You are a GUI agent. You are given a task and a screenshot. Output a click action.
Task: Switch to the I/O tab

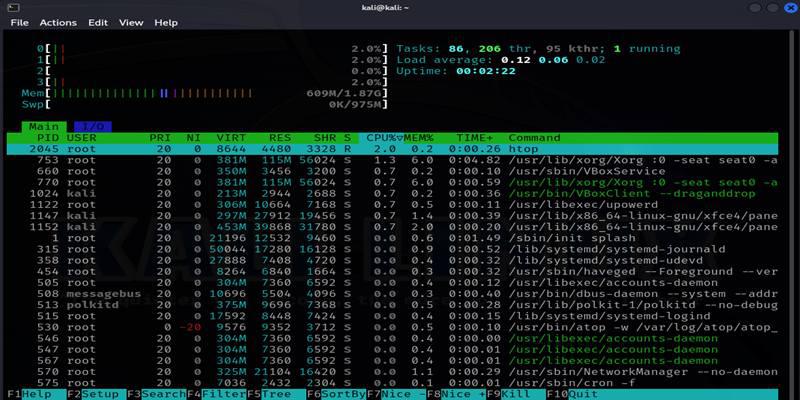[x=93, y=127]
